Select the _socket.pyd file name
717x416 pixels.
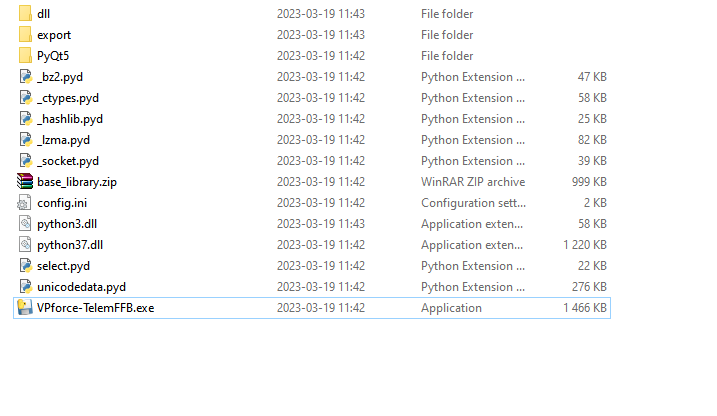click(x=68, y=161)
